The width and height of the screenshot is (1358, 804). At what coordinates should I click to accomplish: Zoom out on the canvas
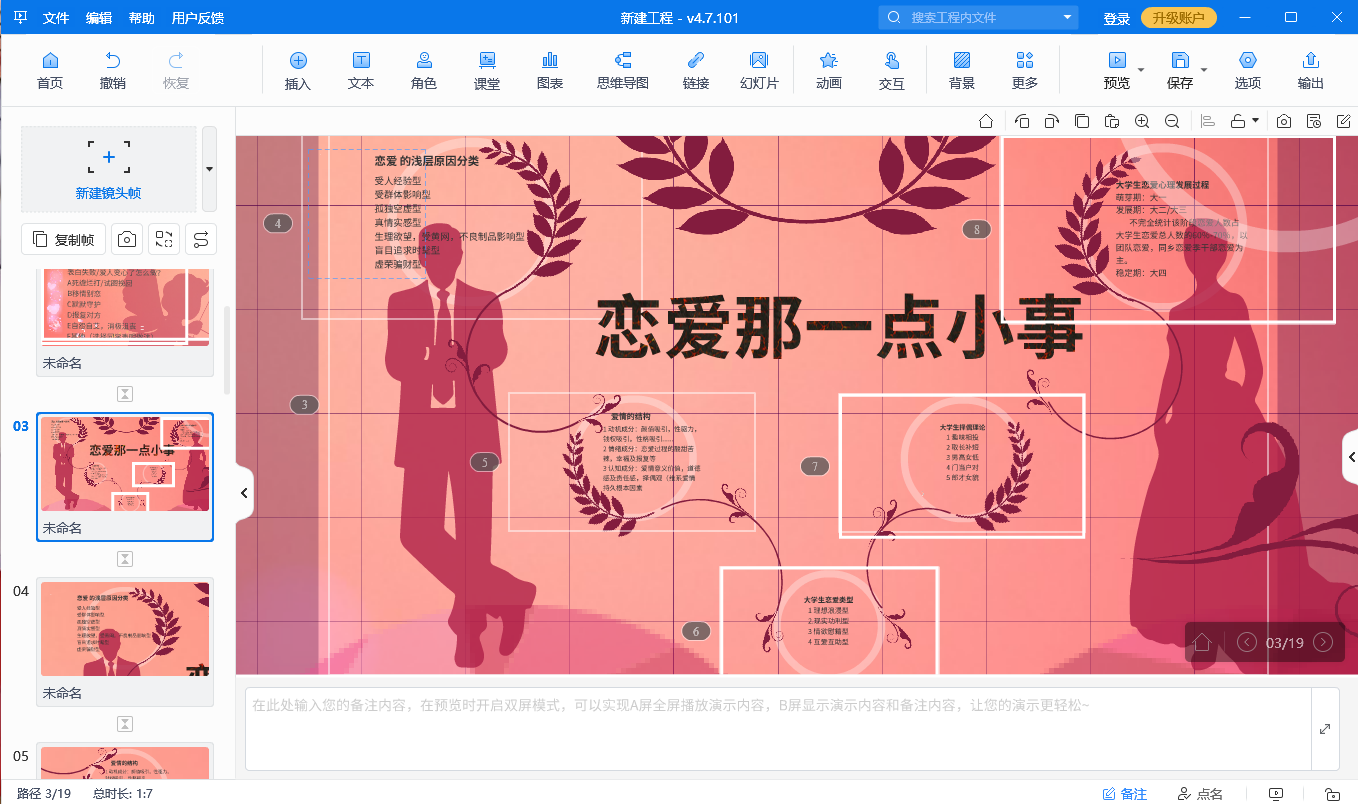1172,121
